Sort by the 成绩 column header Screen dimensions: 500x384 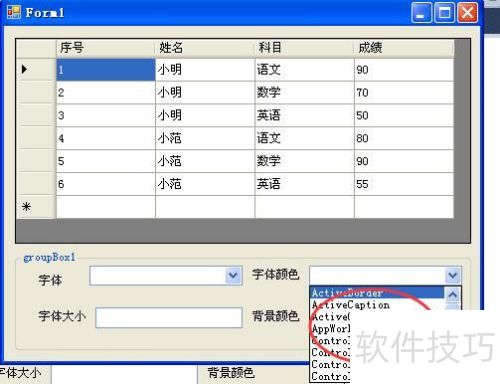point(404,48)
